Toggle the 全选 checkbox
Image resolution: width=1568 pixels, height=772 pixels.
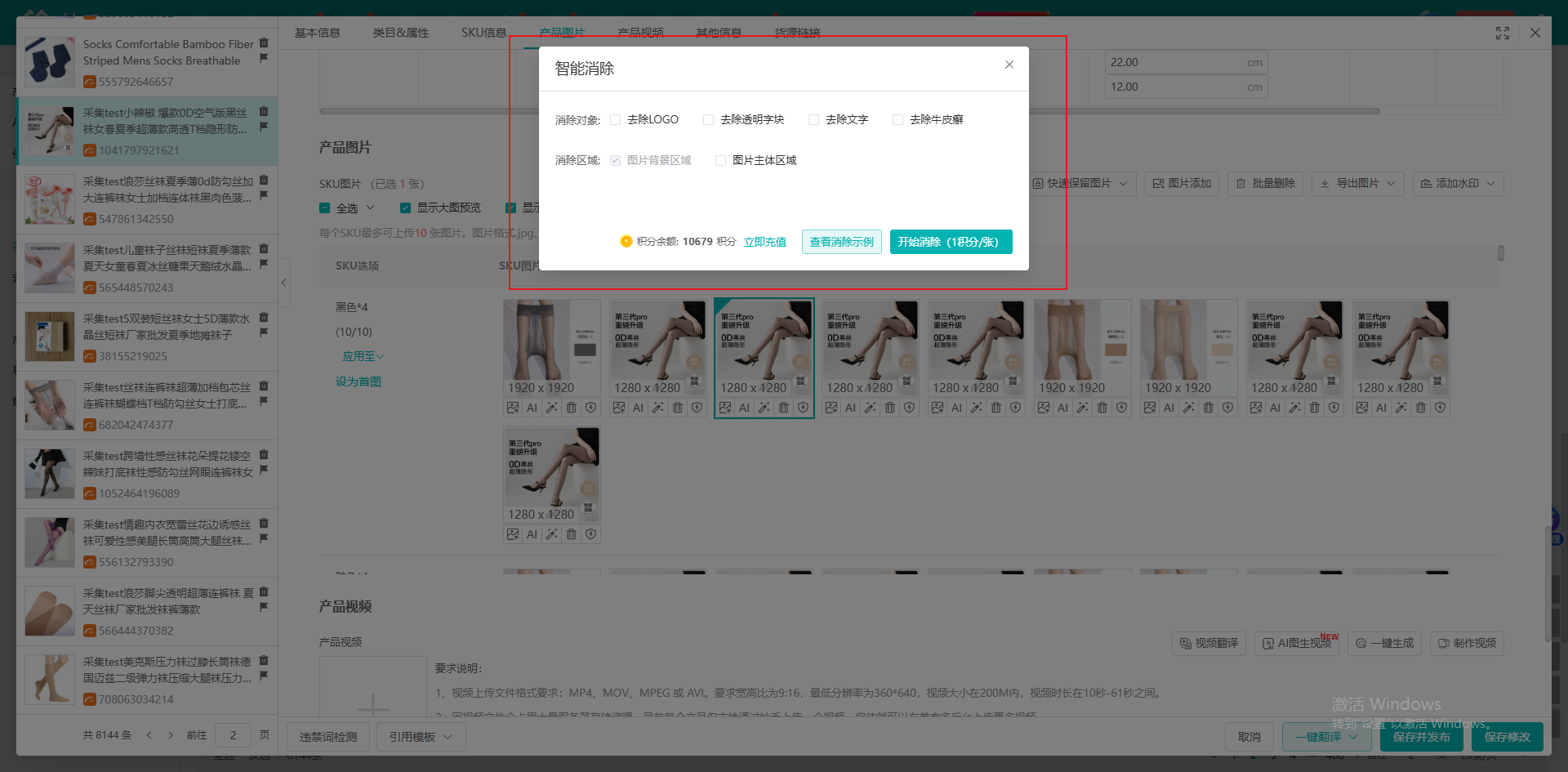point(325,208)
